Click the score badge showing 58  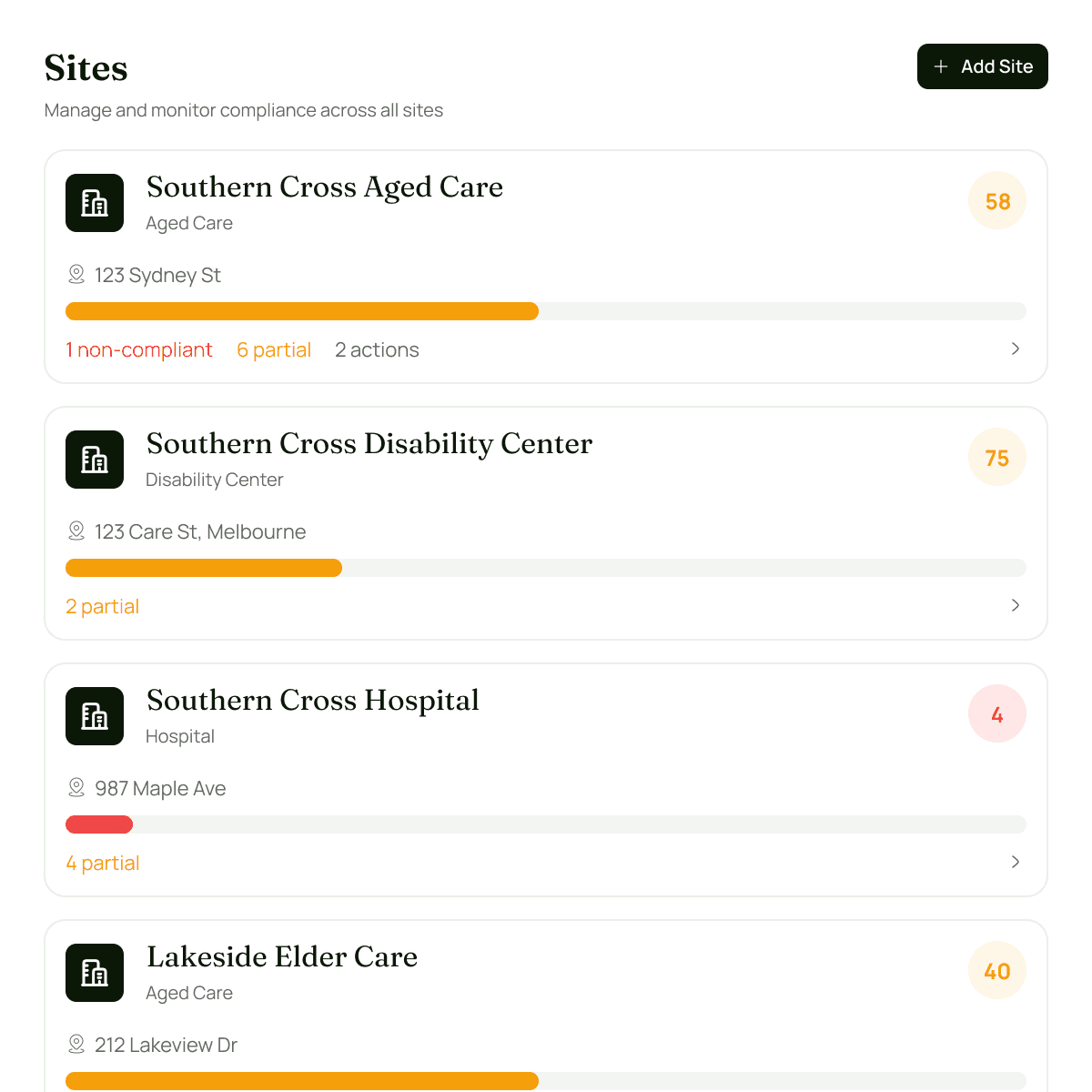(997, 200)
